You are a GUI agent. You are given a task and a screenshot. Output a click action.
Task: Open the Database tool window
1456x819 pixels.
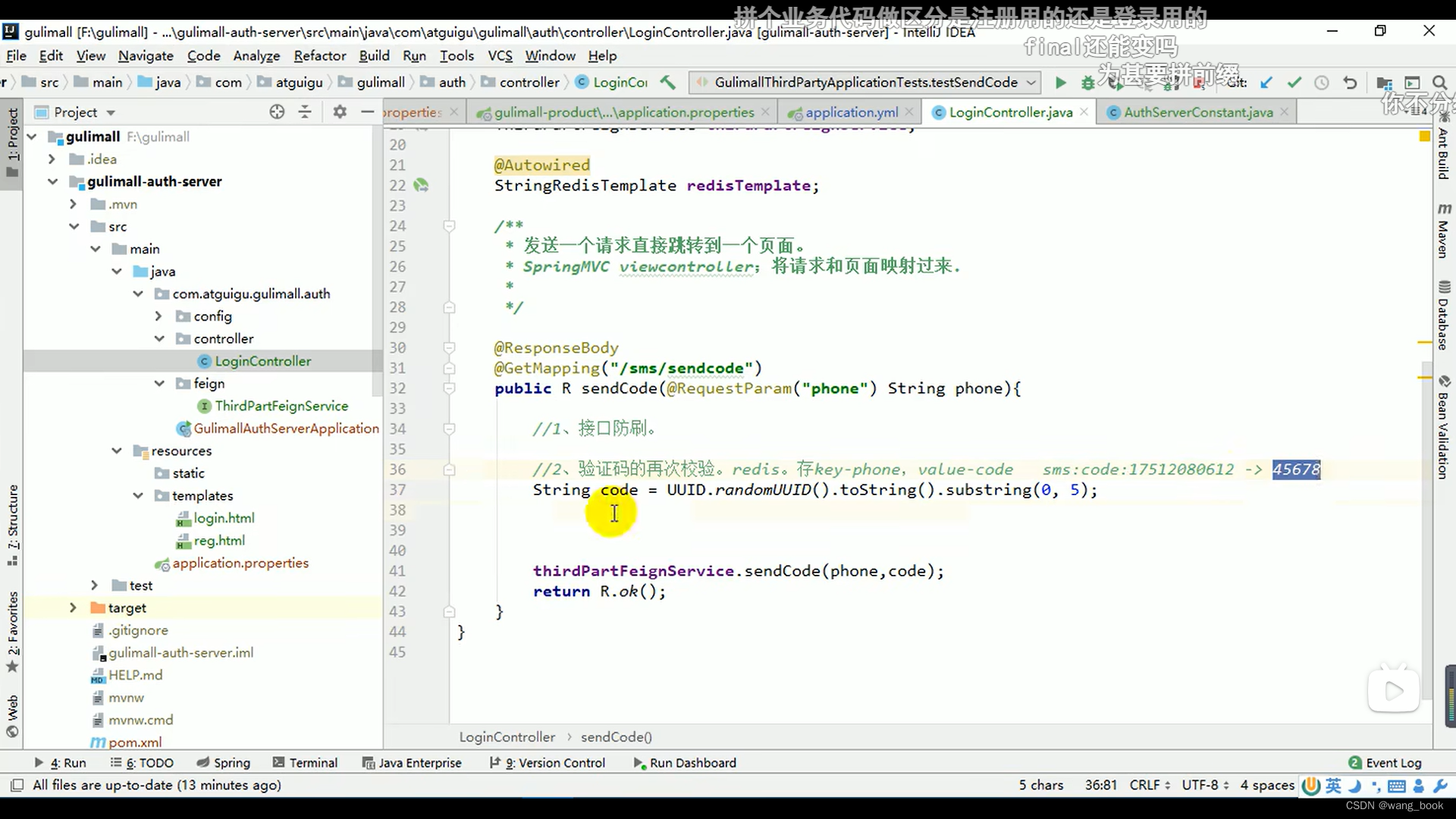pyautogui.click(x=1443, y=315)
